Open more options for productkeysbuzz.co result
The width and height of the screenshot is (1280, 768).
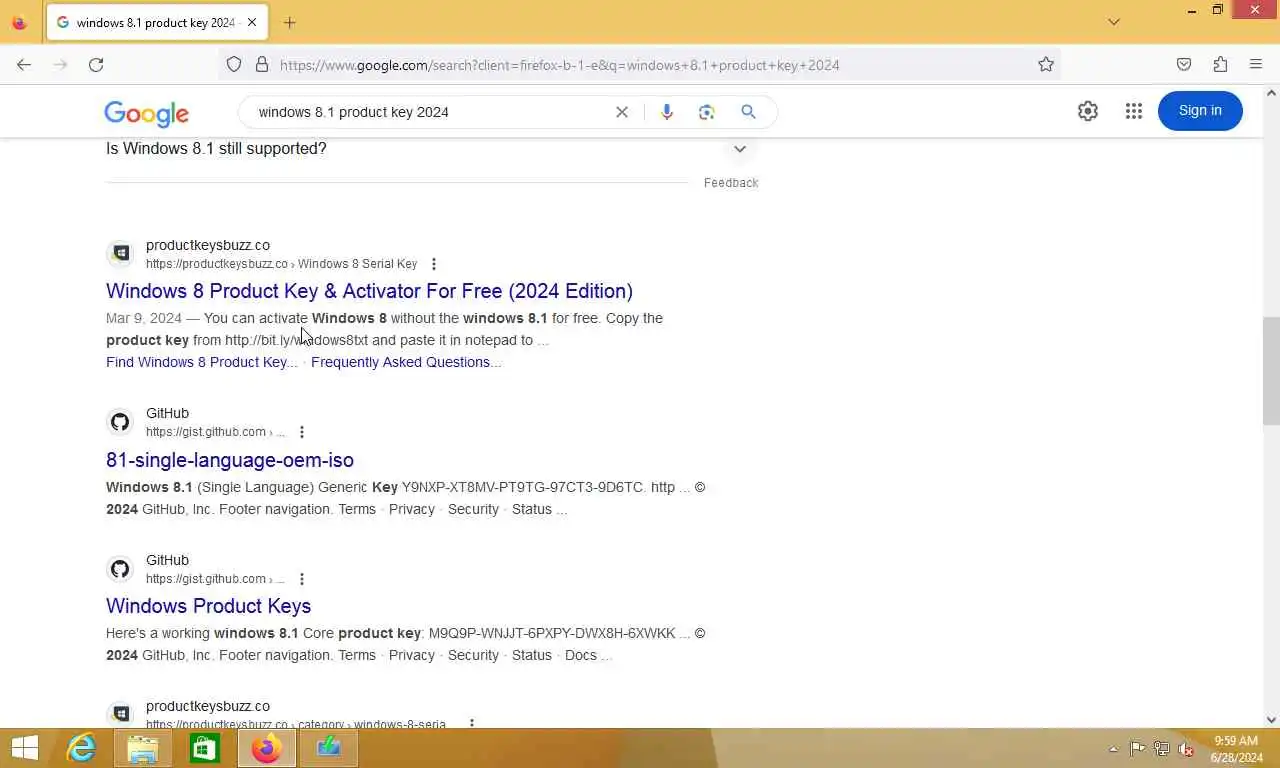(434, 264)
